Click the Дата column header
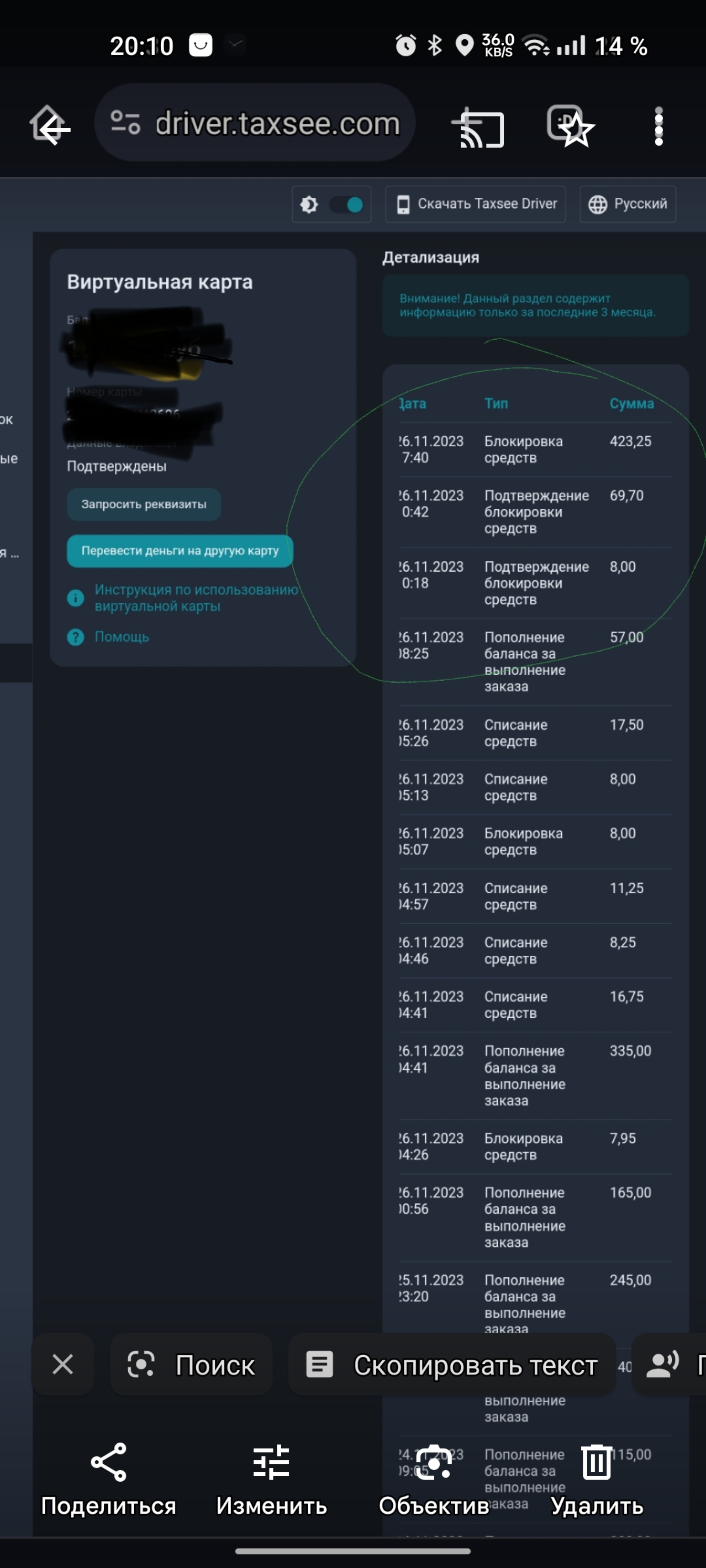The height and width of the screenshot is (1568, 706). click(x=413, y=404)
